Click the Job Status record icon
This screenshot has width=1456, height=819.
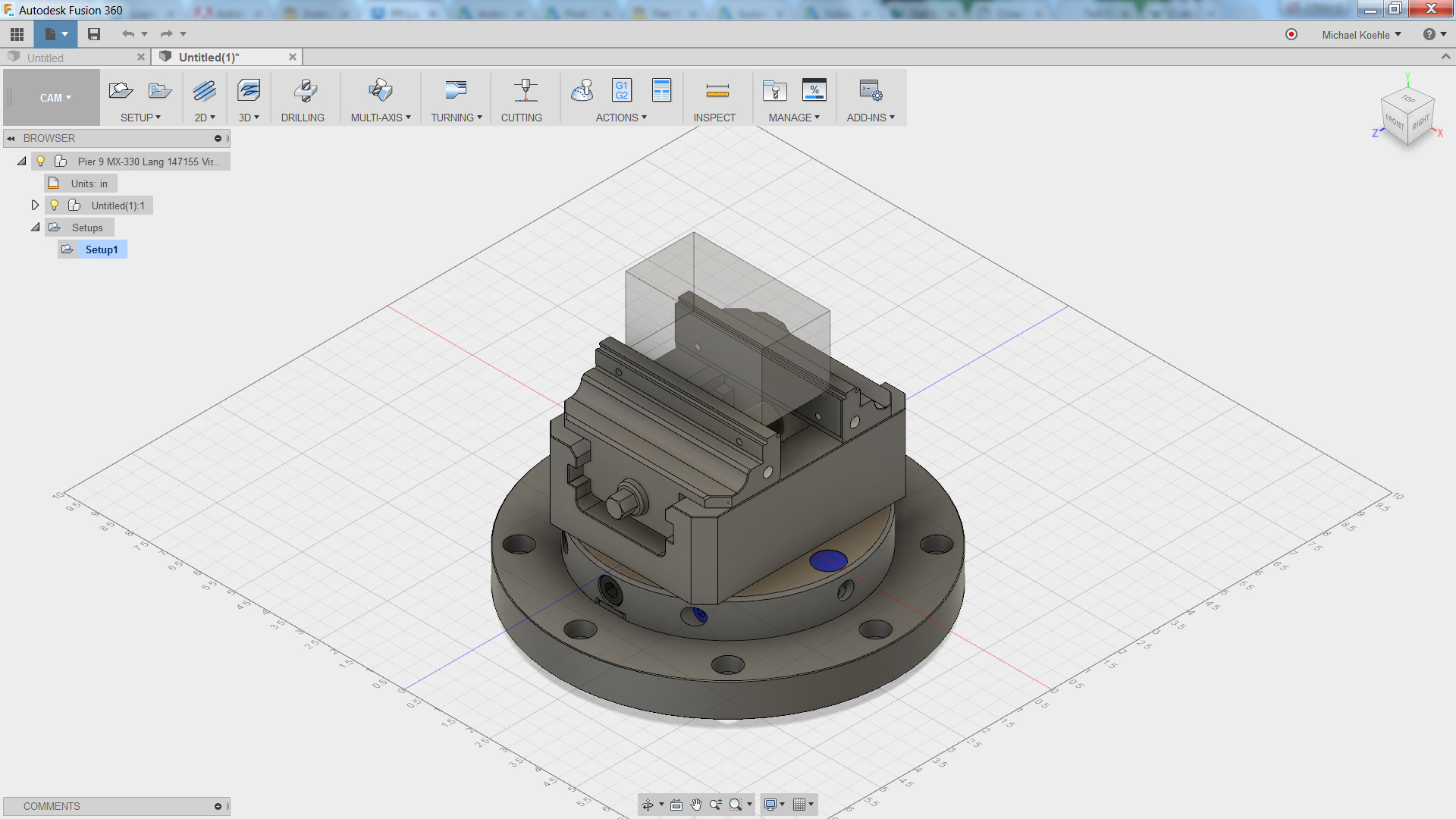(x=1291, y=34)
